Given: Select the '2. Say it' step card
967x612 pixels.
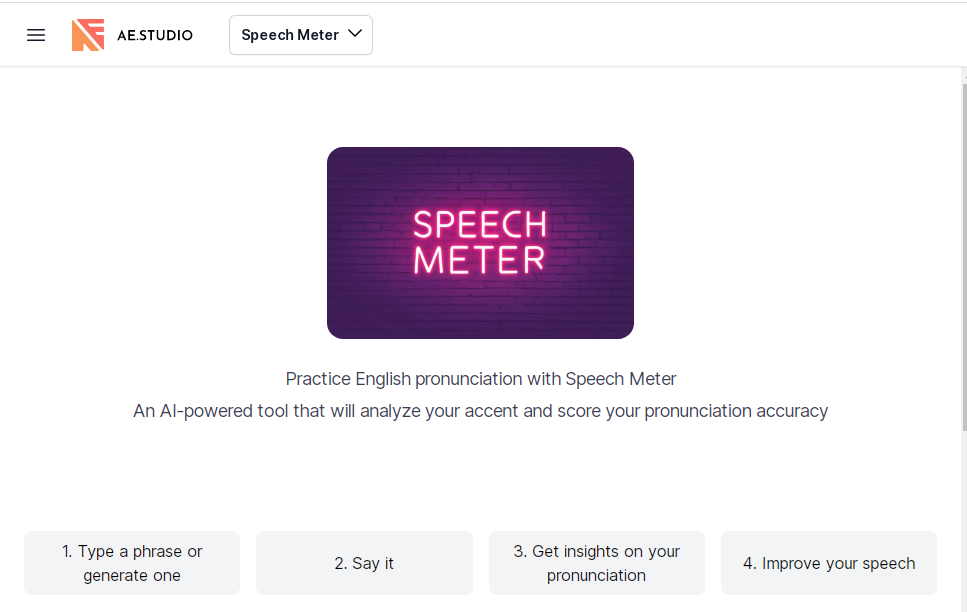Looking at the screenshot, I should tap(364, 562).
